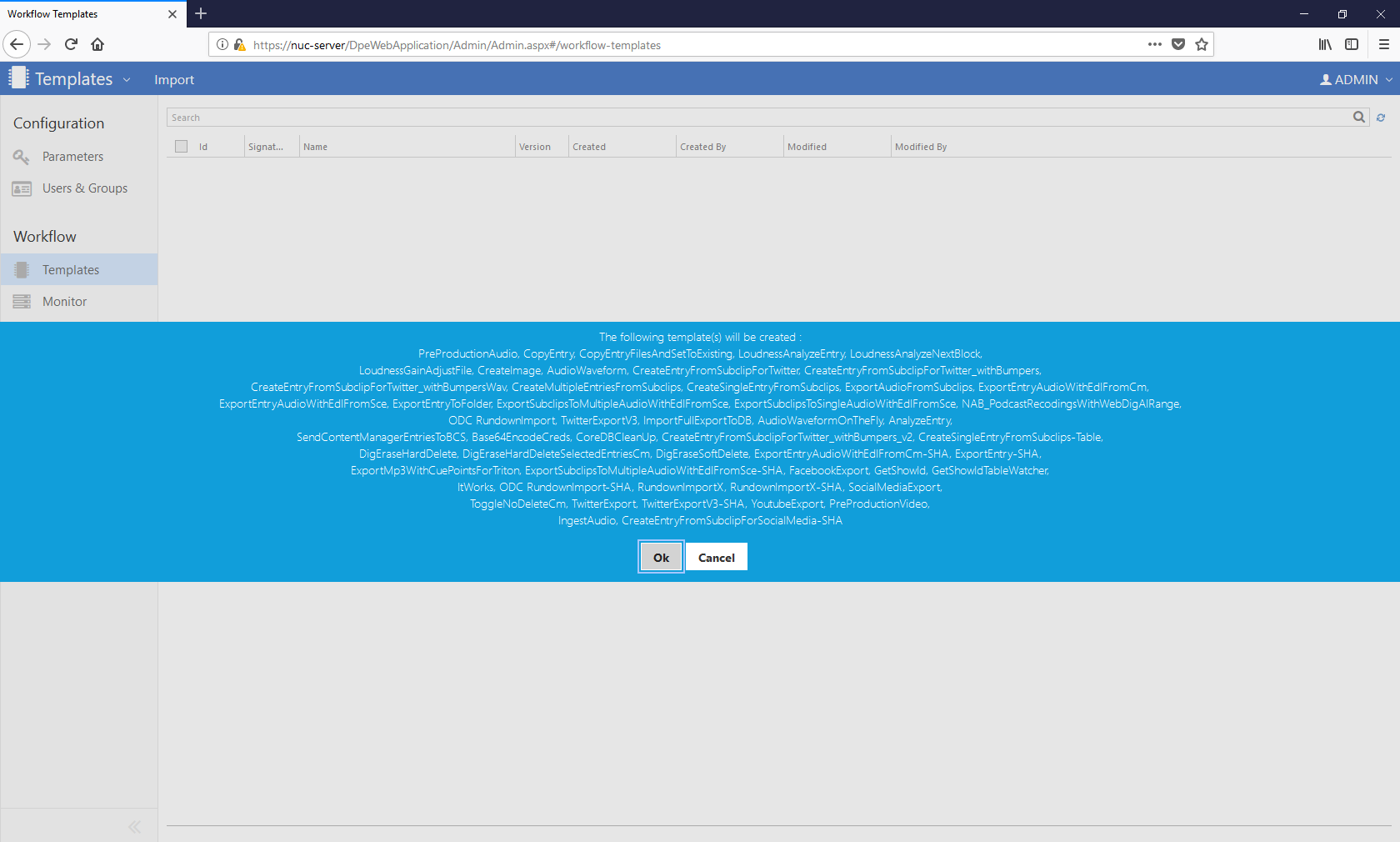The height and width of the screenshot is (842, 1400).
Task: Bookmark this page with star icon
Action: click(1201, 44)
